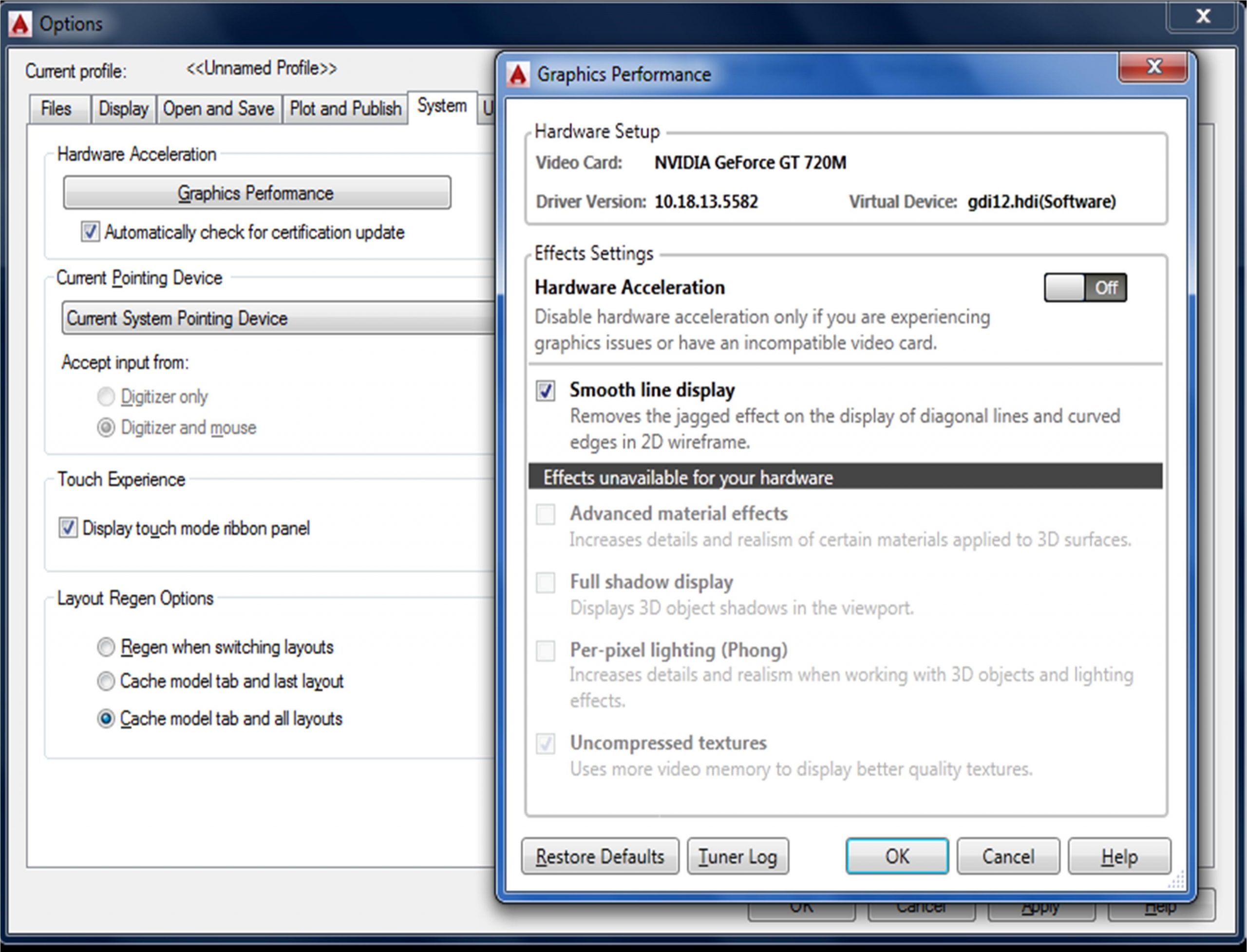Choose Cache model tab and all layouts
This screenshot has width=1247, height=952.
pos(106,719)
